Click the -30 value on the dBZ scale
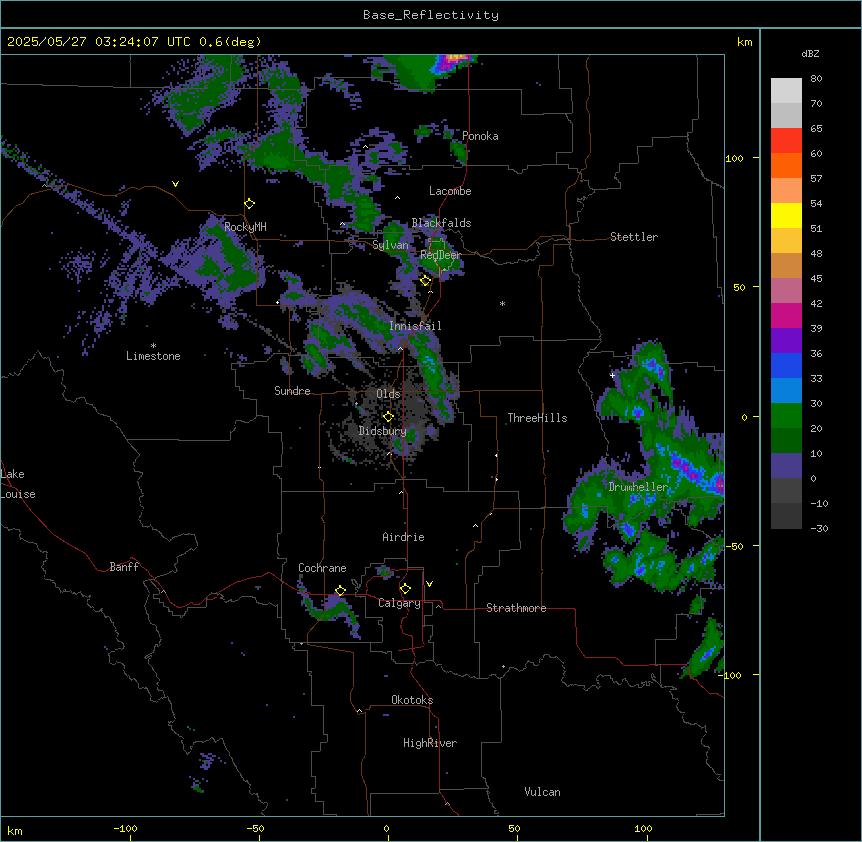 [x=819, y=528]
